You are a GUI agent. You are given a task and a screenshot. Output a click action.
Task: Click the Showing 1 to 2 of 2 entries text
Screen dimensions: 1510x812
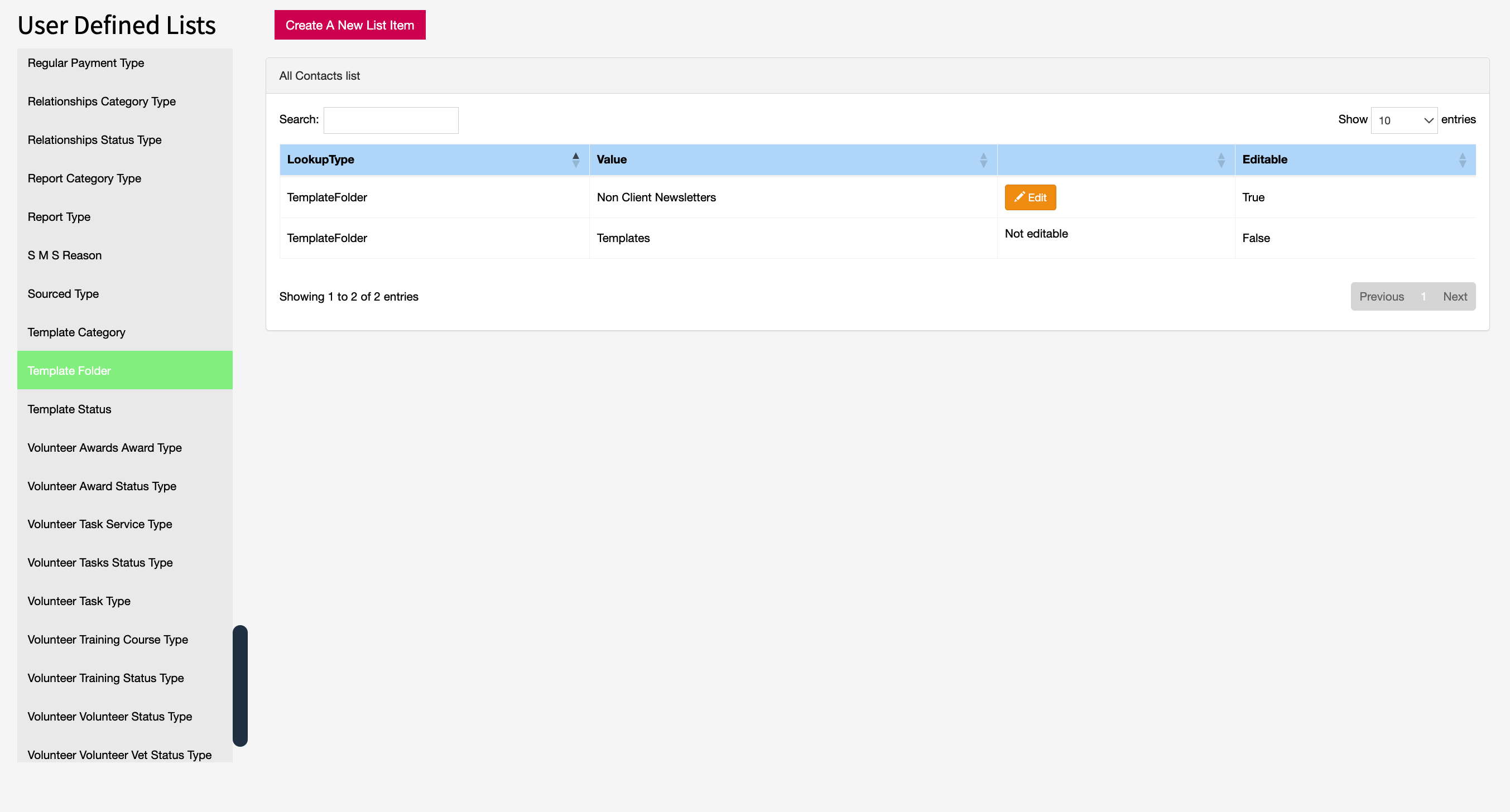pos(348,297)
